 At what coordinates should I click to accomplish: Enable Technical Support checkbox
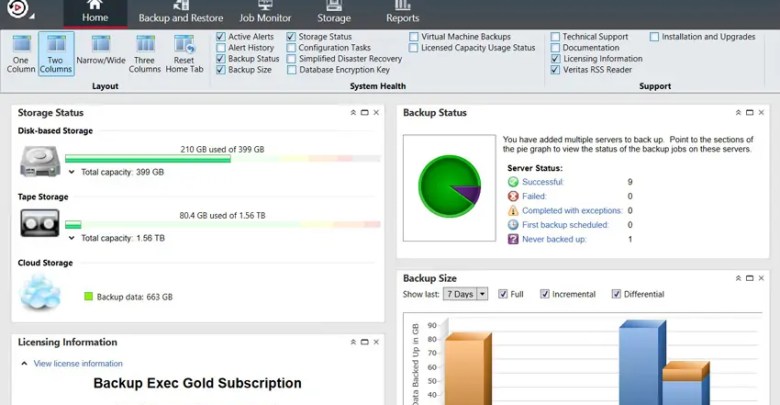pyautogui.click(x=555, y=37)
